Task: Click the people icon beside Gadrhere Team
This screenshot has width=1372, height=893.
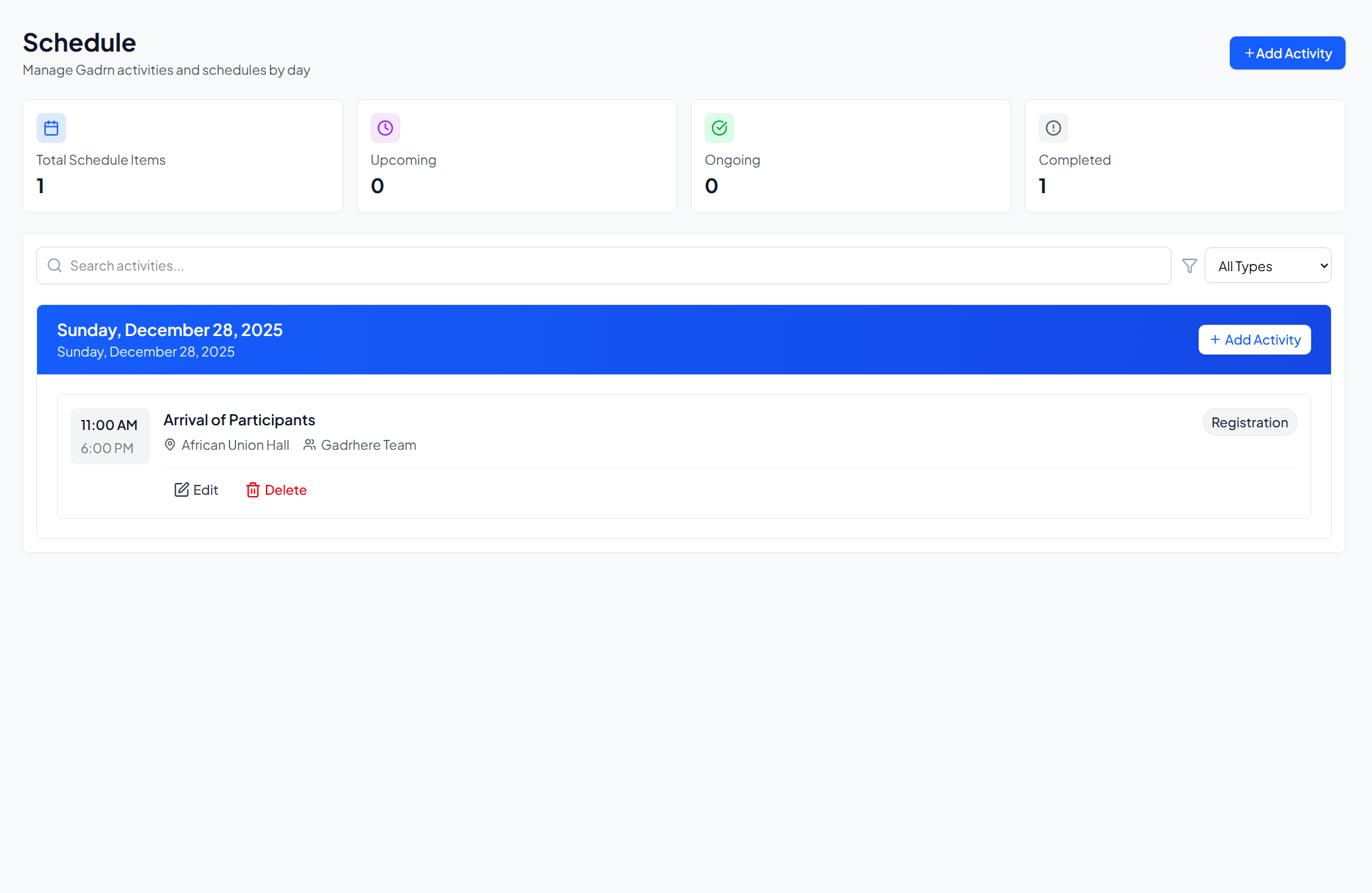Action: 309,445
